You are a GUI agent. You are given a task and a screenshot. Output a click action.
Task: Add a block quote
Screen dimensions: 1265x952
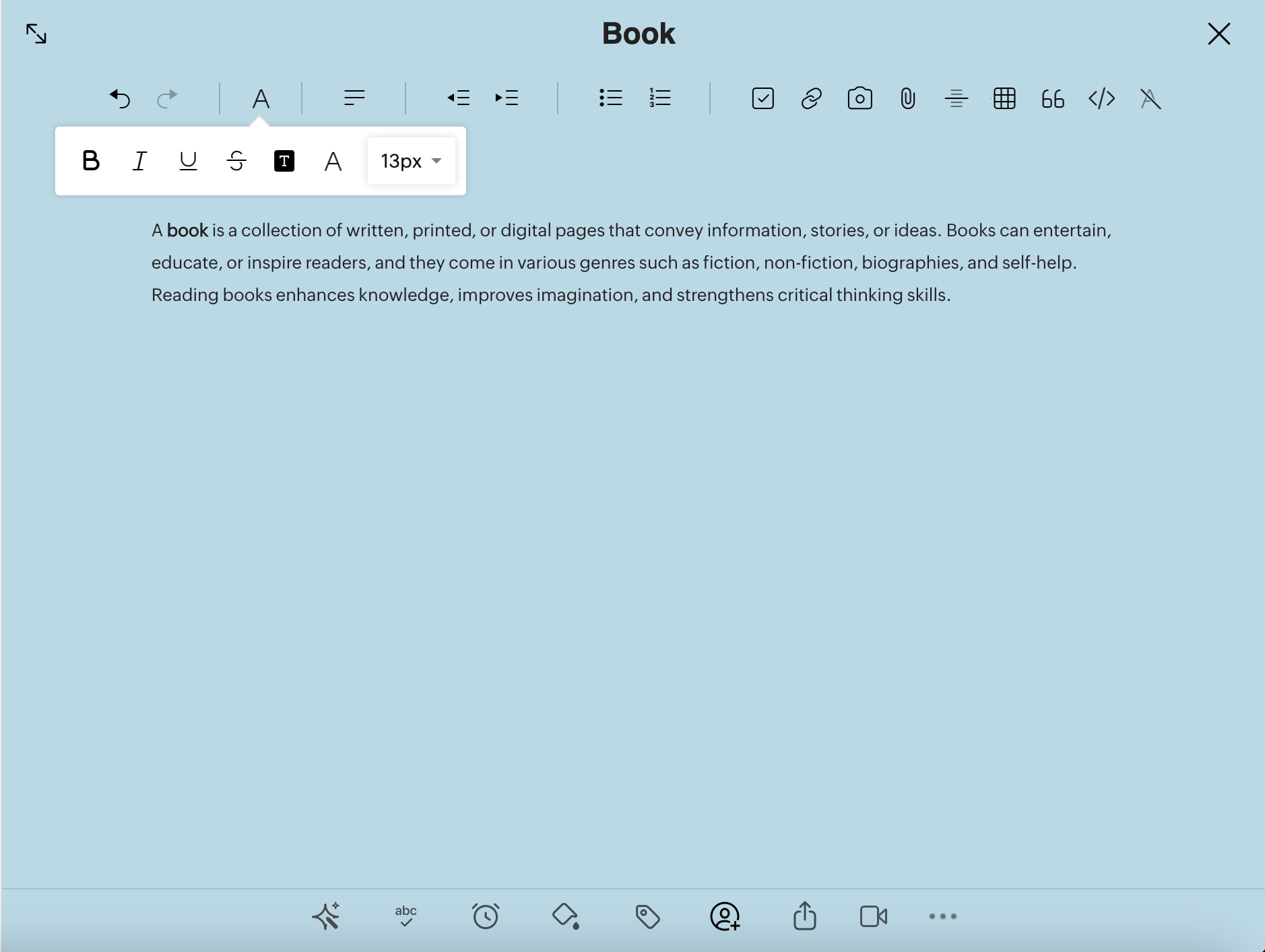coord(1052,99)
